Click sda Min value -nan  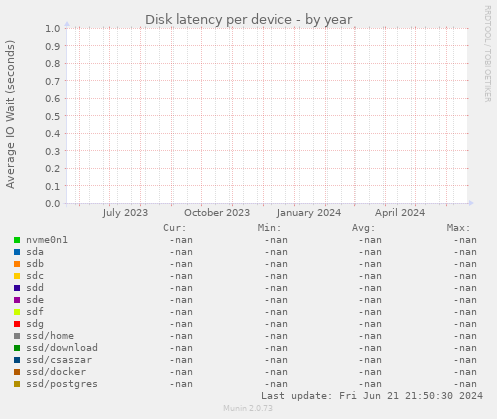(276, 252)
